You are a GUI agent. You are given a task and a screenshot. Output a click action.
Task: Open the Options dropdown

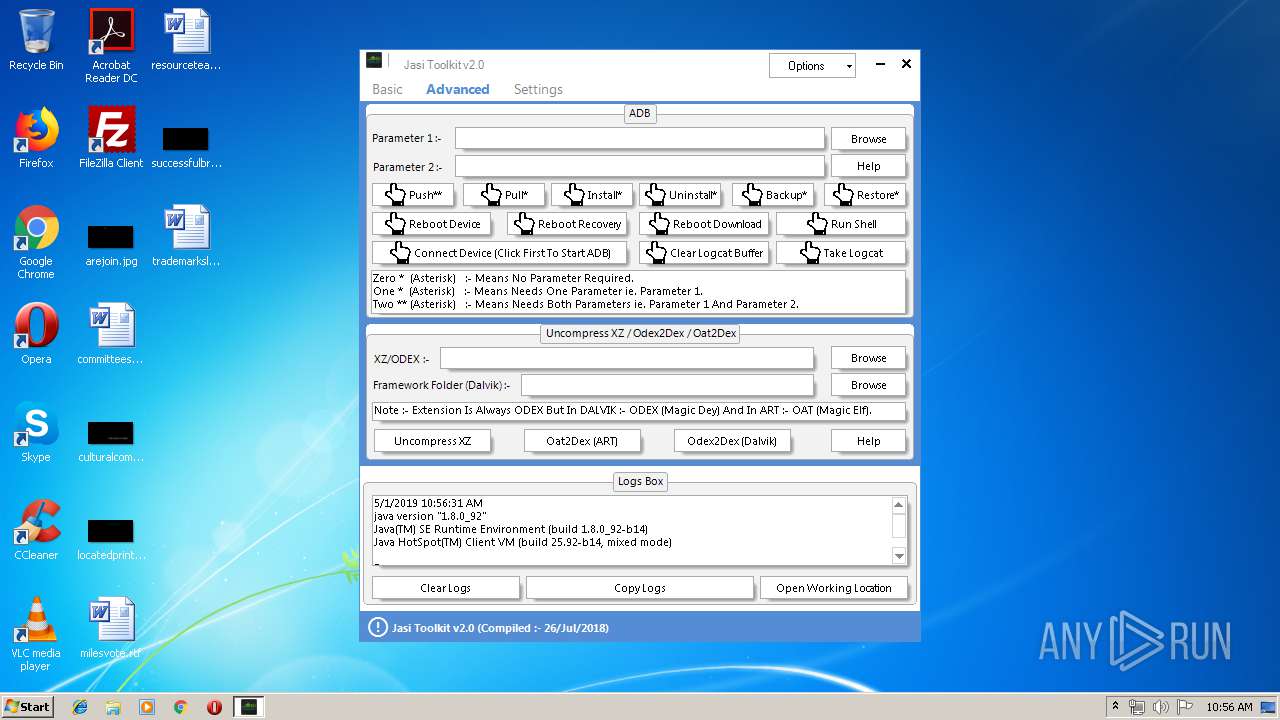coord(812,66)
